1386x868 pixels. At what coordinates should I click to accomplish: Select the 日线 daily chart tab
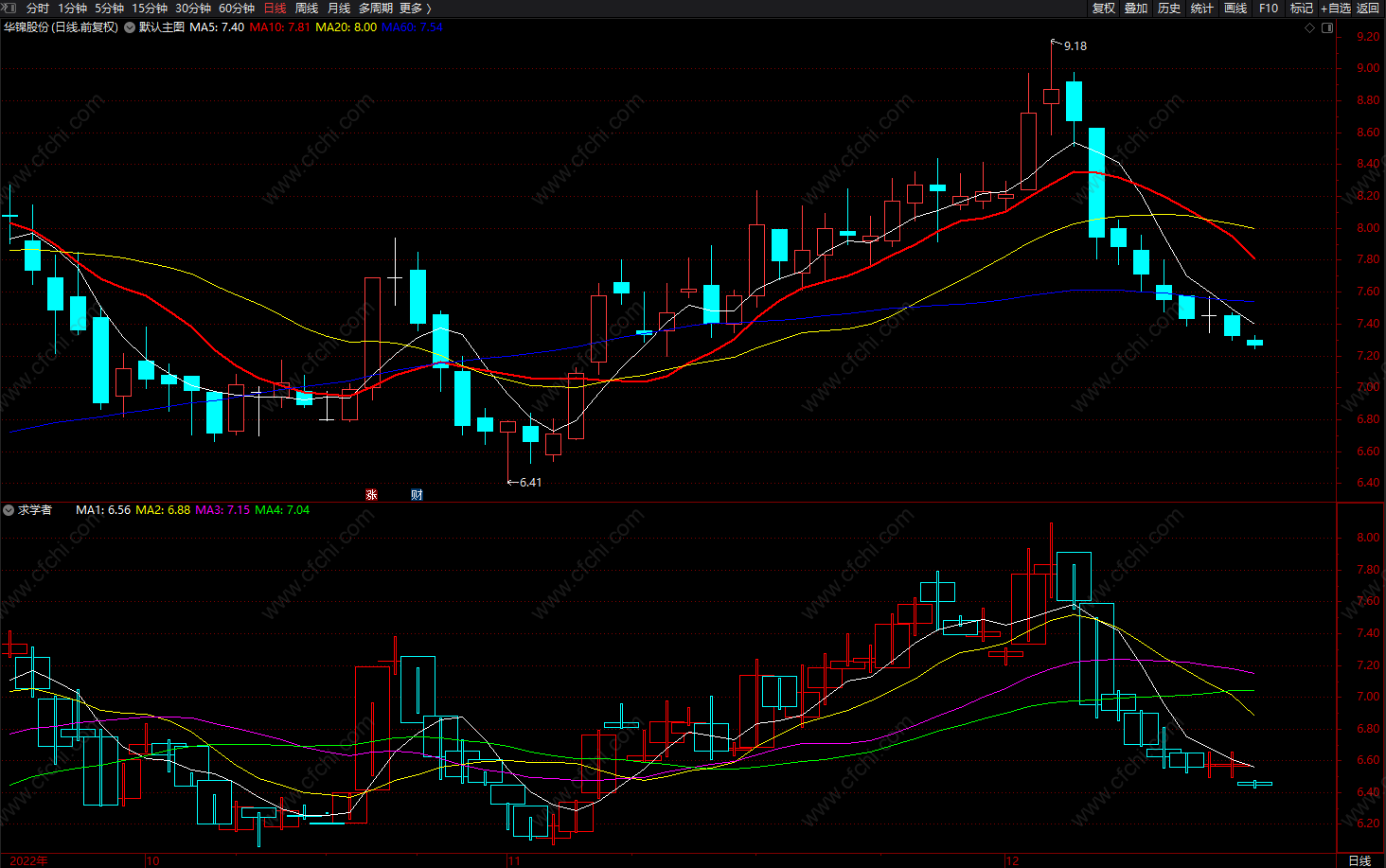point(275,9)
